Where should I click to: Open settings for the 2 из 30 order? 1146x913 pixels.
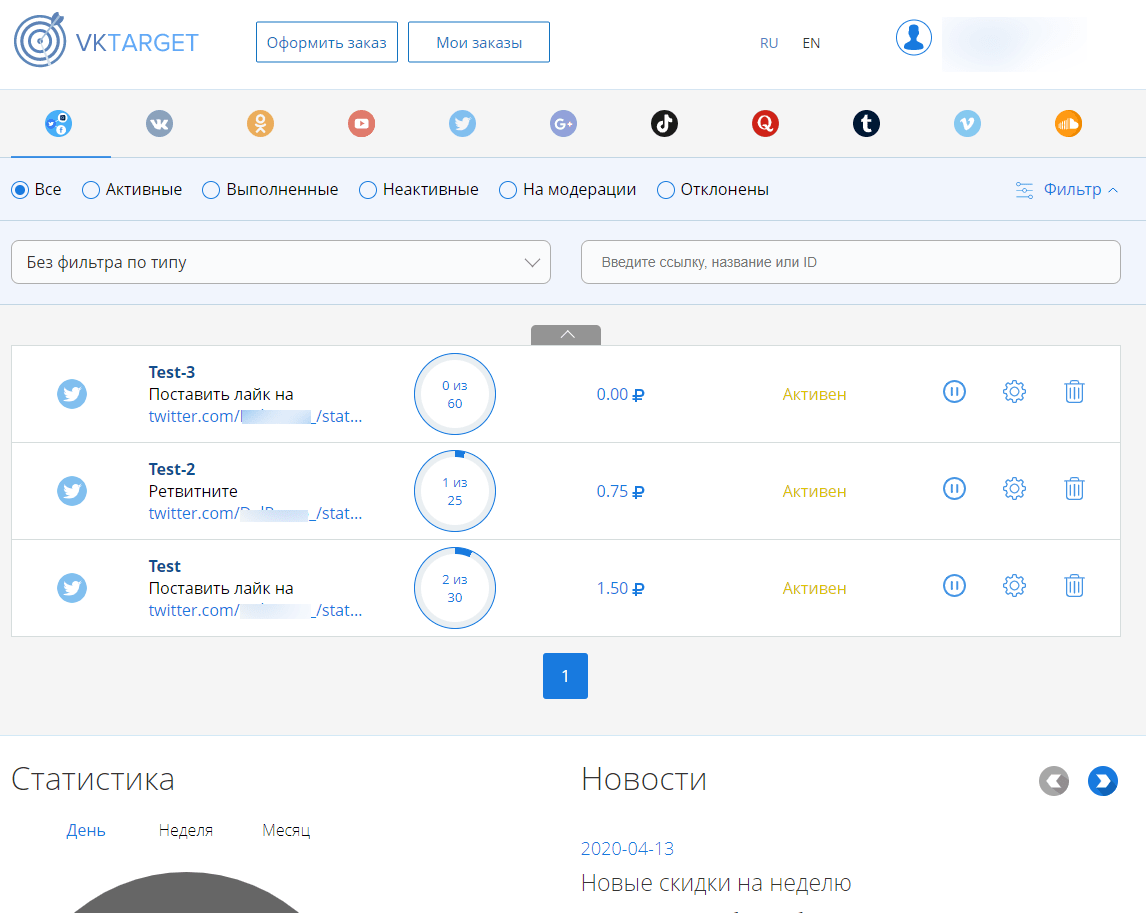(x=1014, y=586)
